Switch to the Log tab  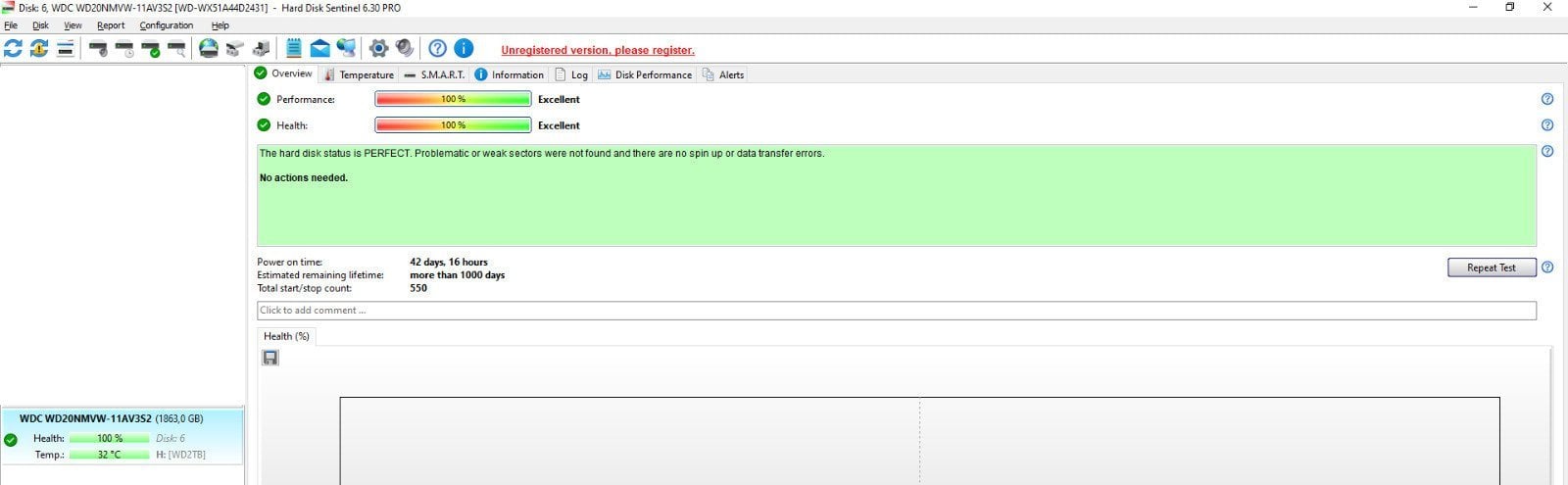coord(571,74)
